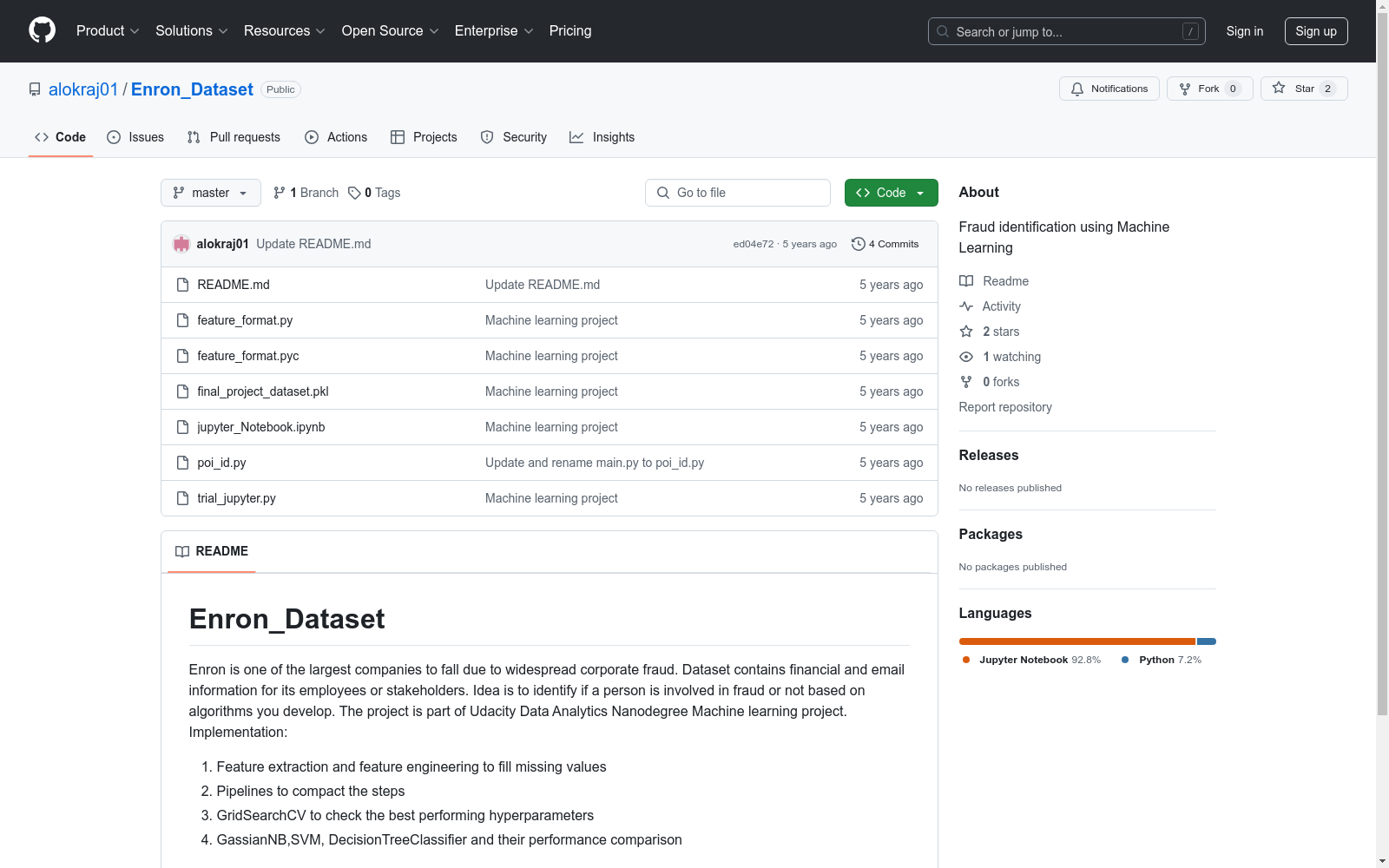Star the Enron_Dataset repository
1389x868 pixels.
pos(1304,89)
